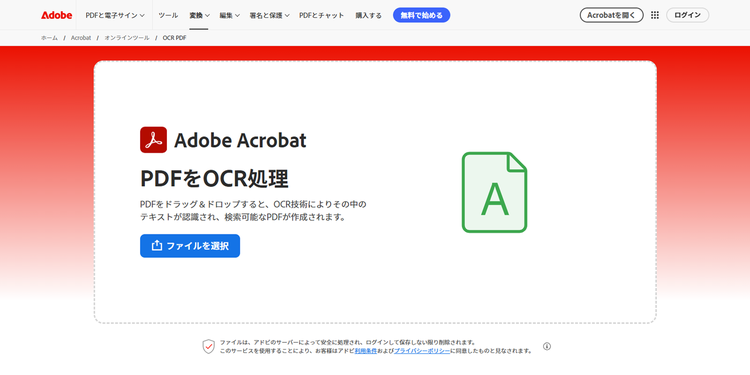
Task: Open the プライバシーポリシー link
Action: [x=422, y=351]
